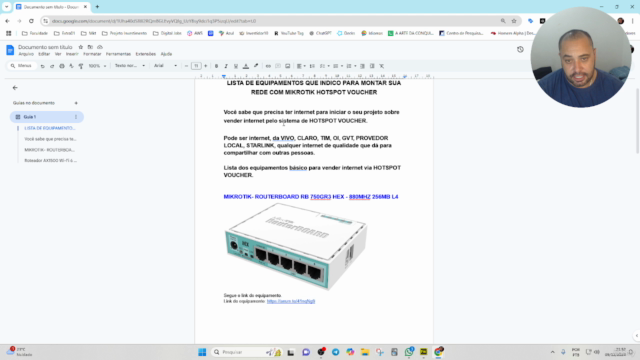Open bulleted list dropdown
Viewport: 640px width, 360px height.
coord(338,66)
